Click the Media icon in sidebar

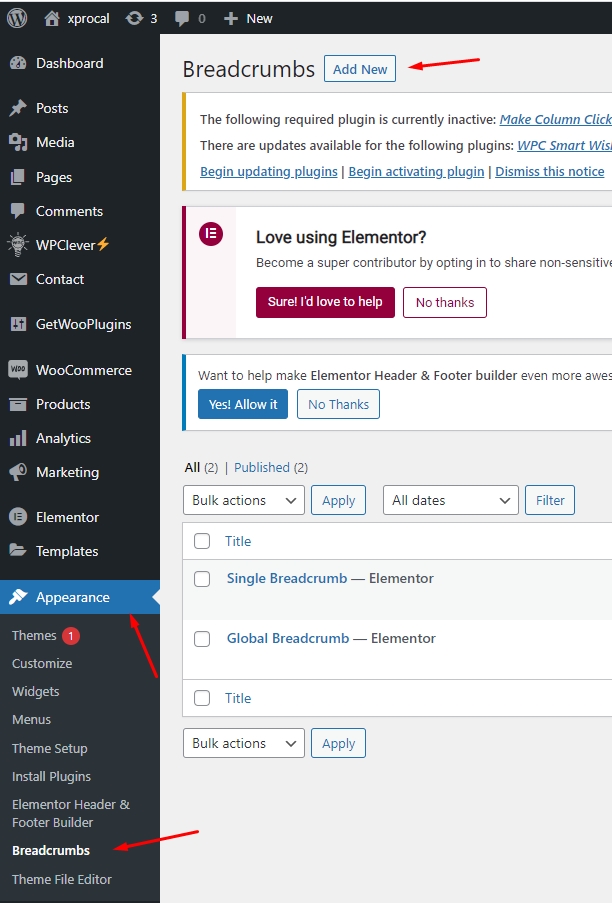coord(18,142)
